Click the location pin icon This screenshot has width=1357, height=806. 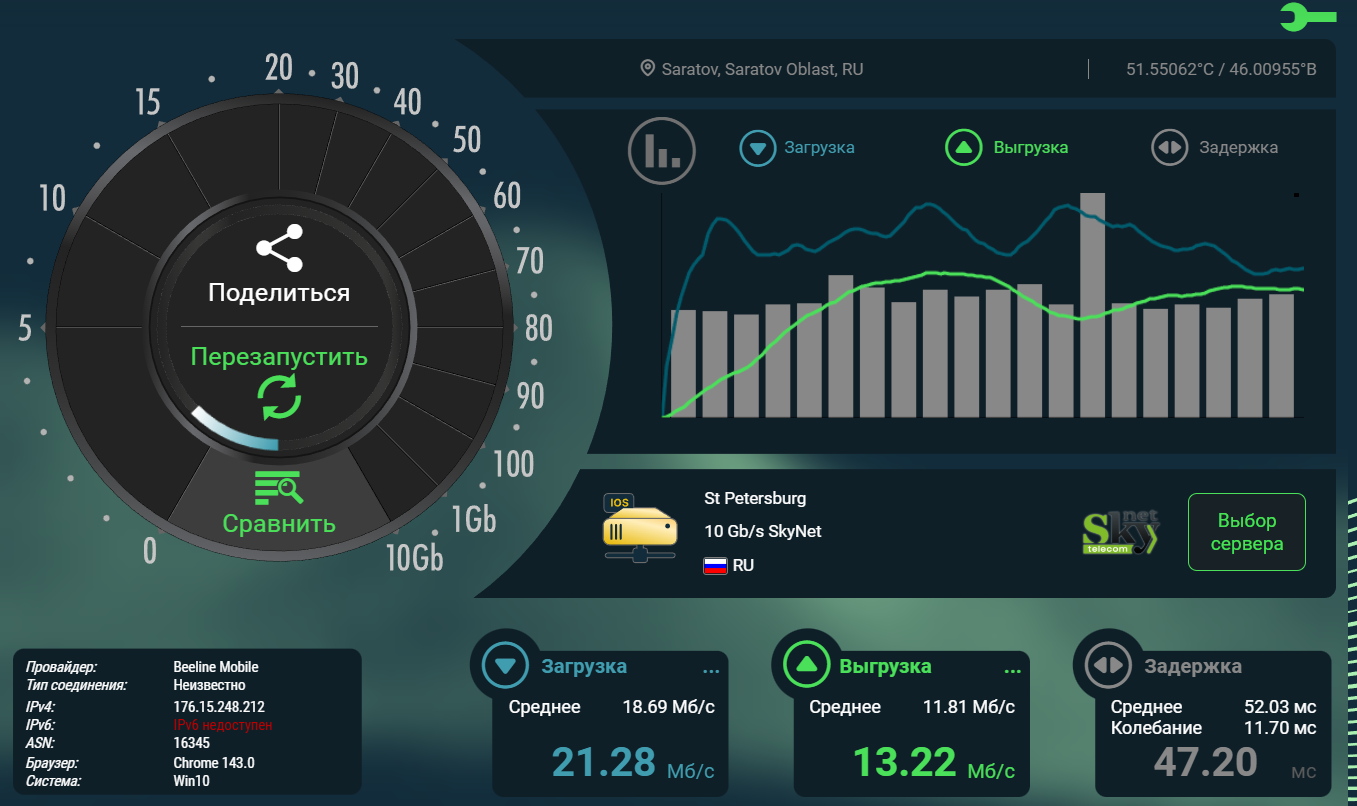(648, 69)
